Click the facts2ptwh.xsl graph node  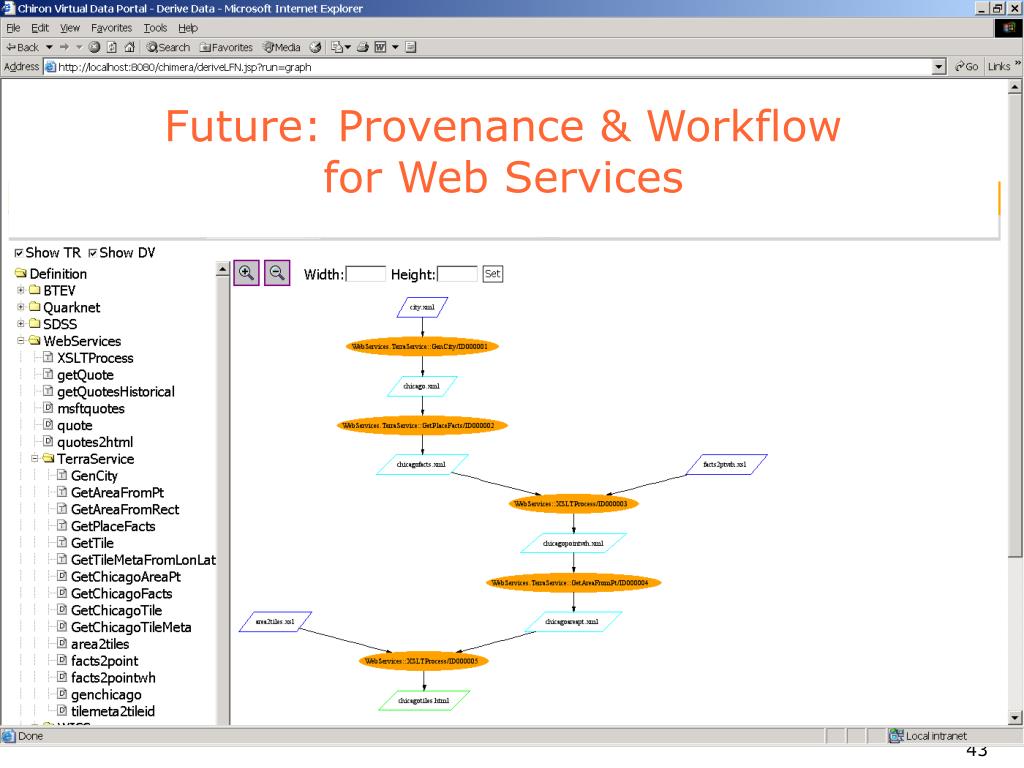click(726, 464)
